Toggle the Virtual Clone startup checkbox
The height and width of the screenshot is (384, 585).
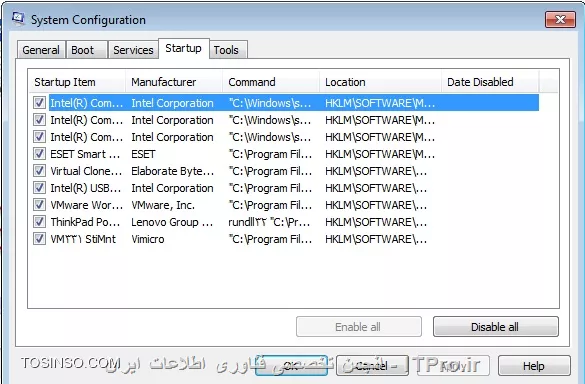coord(39,171)
